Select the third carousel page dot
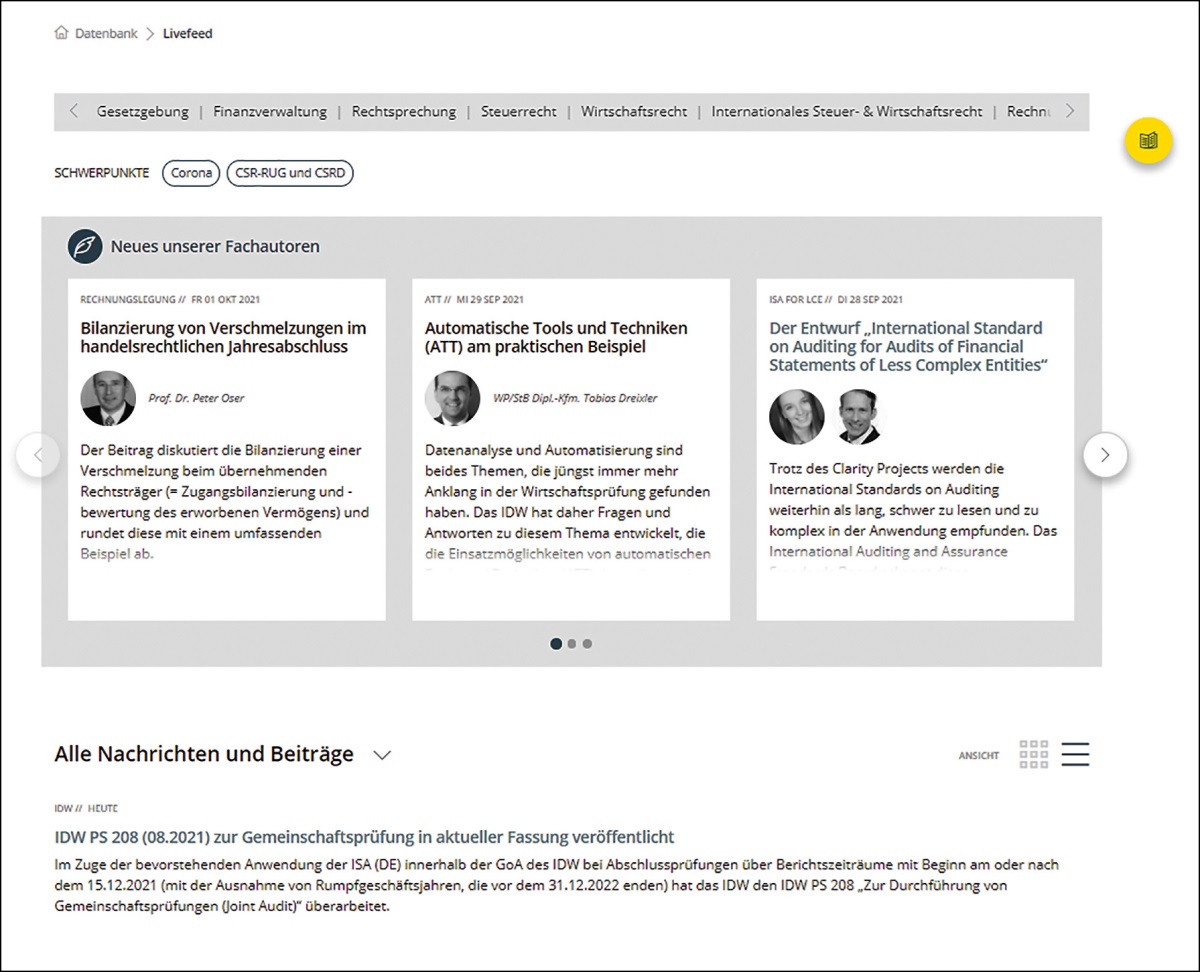The width and height of the screenshot is (1200, 972). [587, 644]
